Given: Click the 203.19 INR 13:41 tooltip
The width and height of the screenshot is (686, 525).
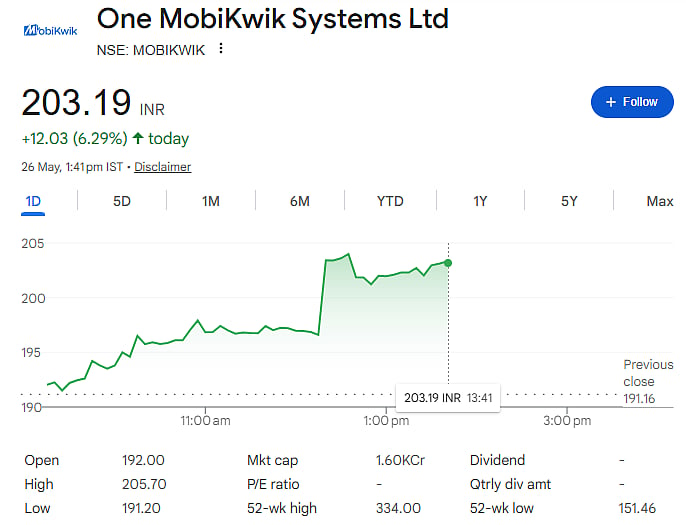Looking at the screenshot, I should (x=448, y=398).
